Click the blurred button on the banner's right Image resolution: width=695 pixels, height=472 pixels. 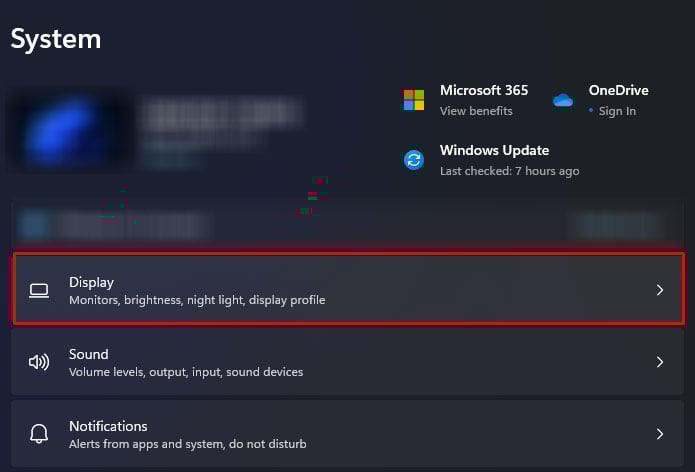click(x=617, y=225)
